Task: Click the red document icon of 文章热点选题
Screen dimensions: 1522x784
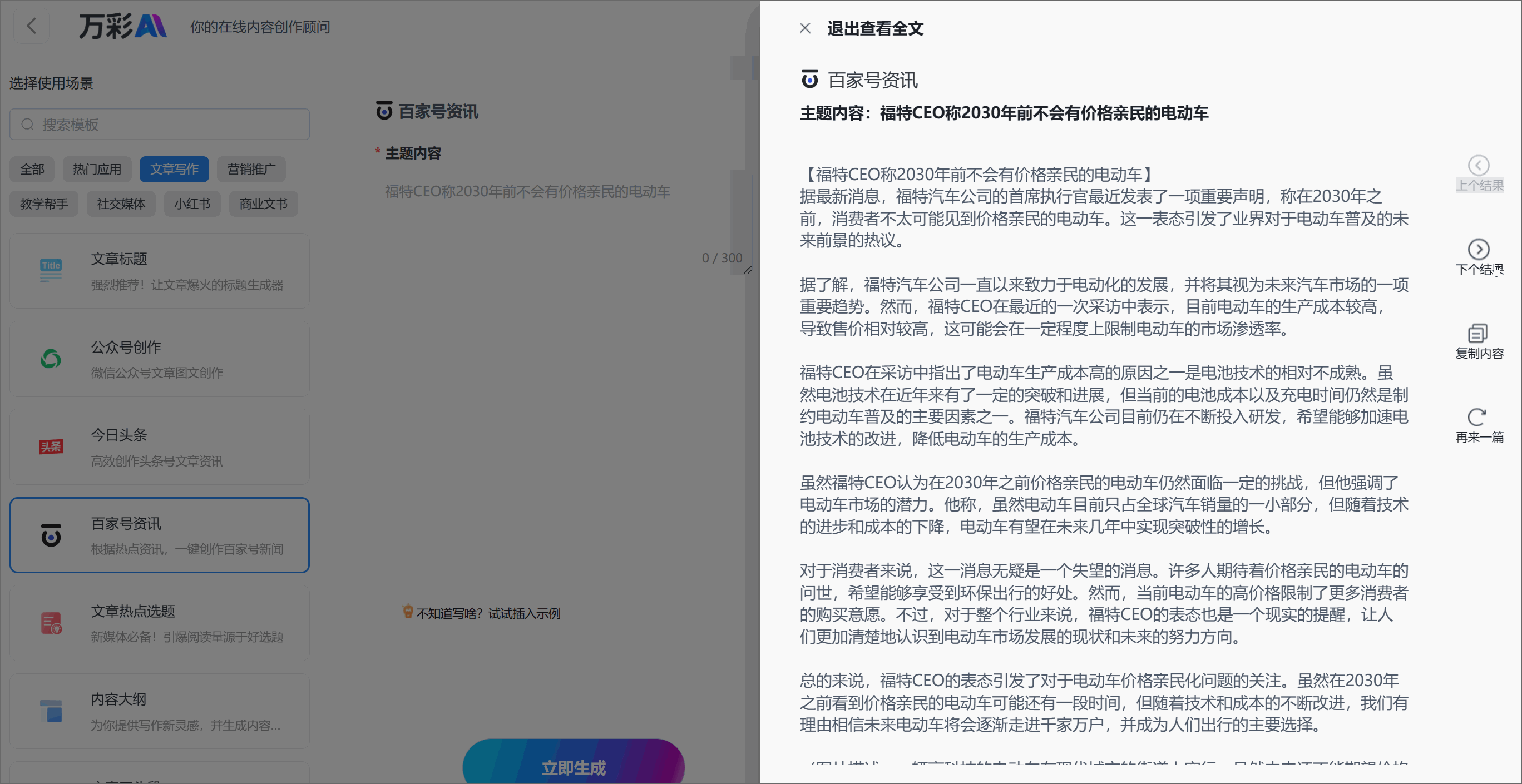Action: click(51, 623)
